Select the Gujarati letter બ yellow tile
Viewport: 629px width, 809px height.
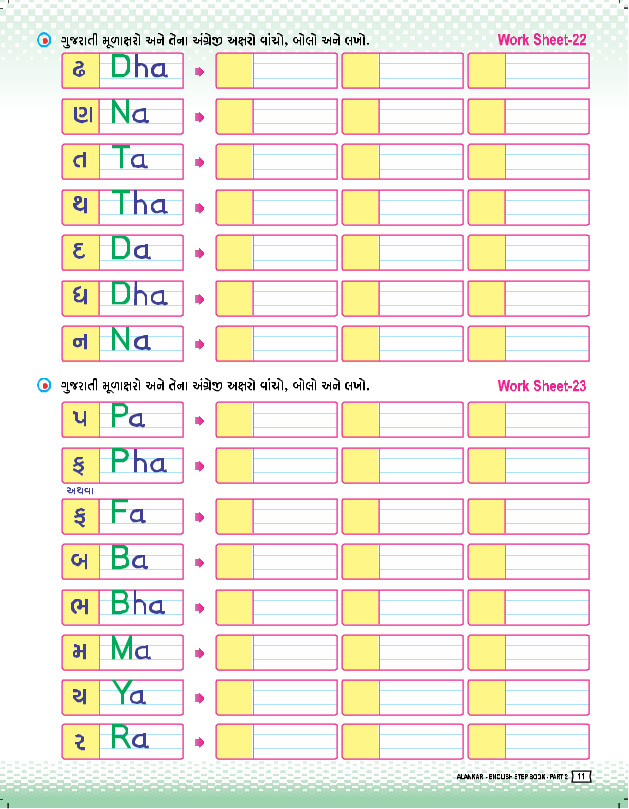(79, 561)
